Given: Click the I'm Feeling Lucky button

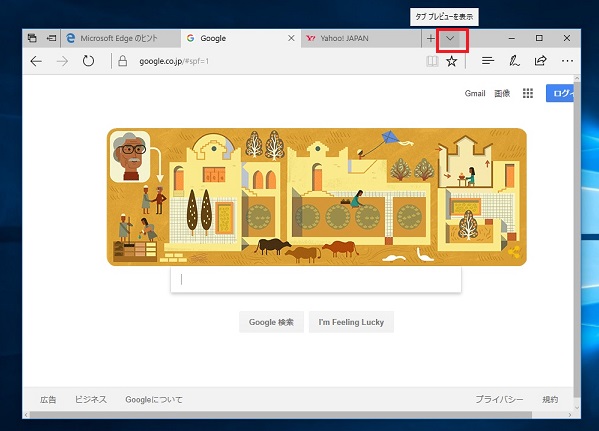Looking at the screenshot, I should [x=351, y=322].
